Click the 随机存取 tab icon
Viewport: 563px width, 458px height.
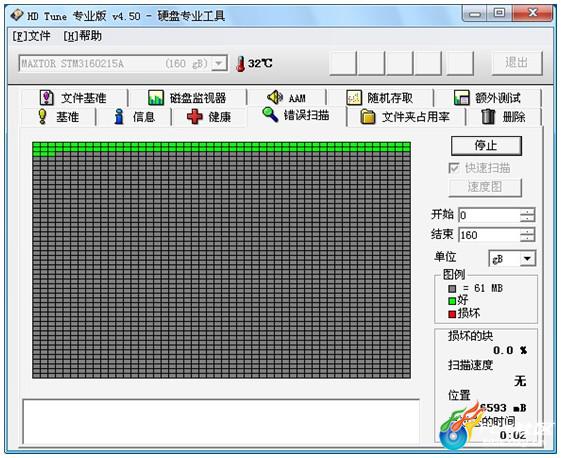(x=354, y=98)
